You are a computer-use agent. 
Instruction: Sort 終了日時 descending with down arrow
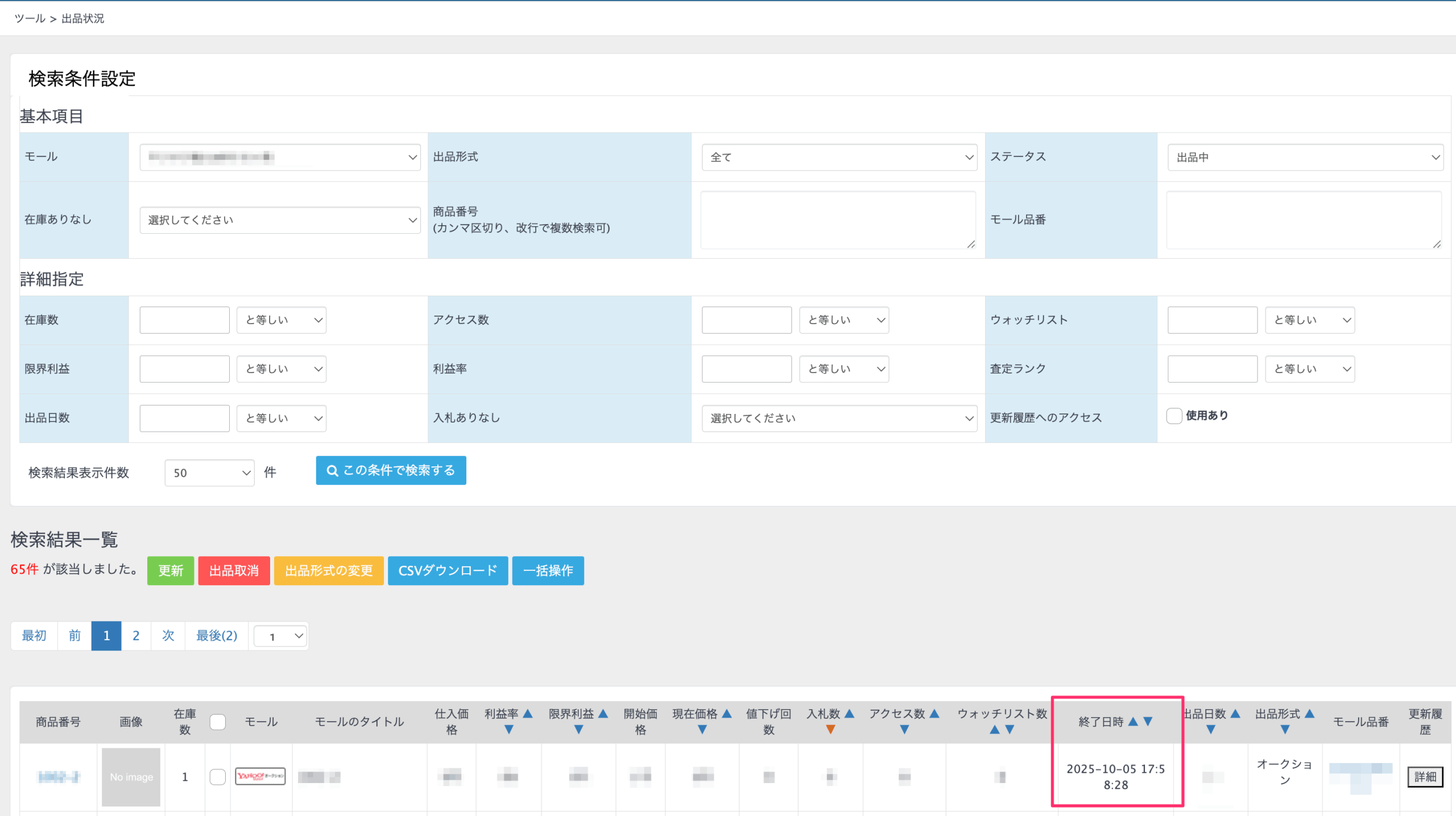click(x=1148, y=722)
